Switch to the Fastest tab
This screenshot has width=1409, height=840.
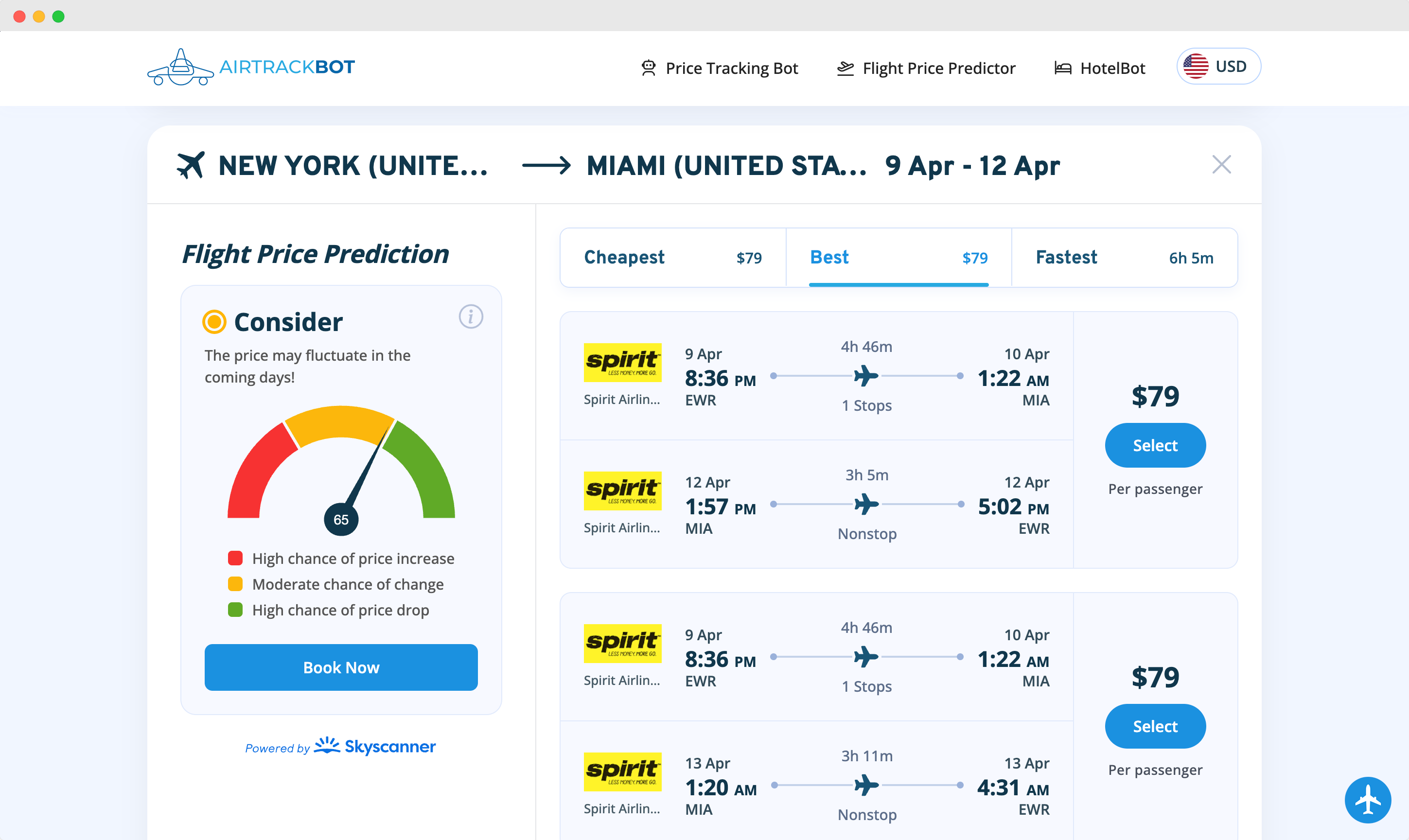(1124, 258)
